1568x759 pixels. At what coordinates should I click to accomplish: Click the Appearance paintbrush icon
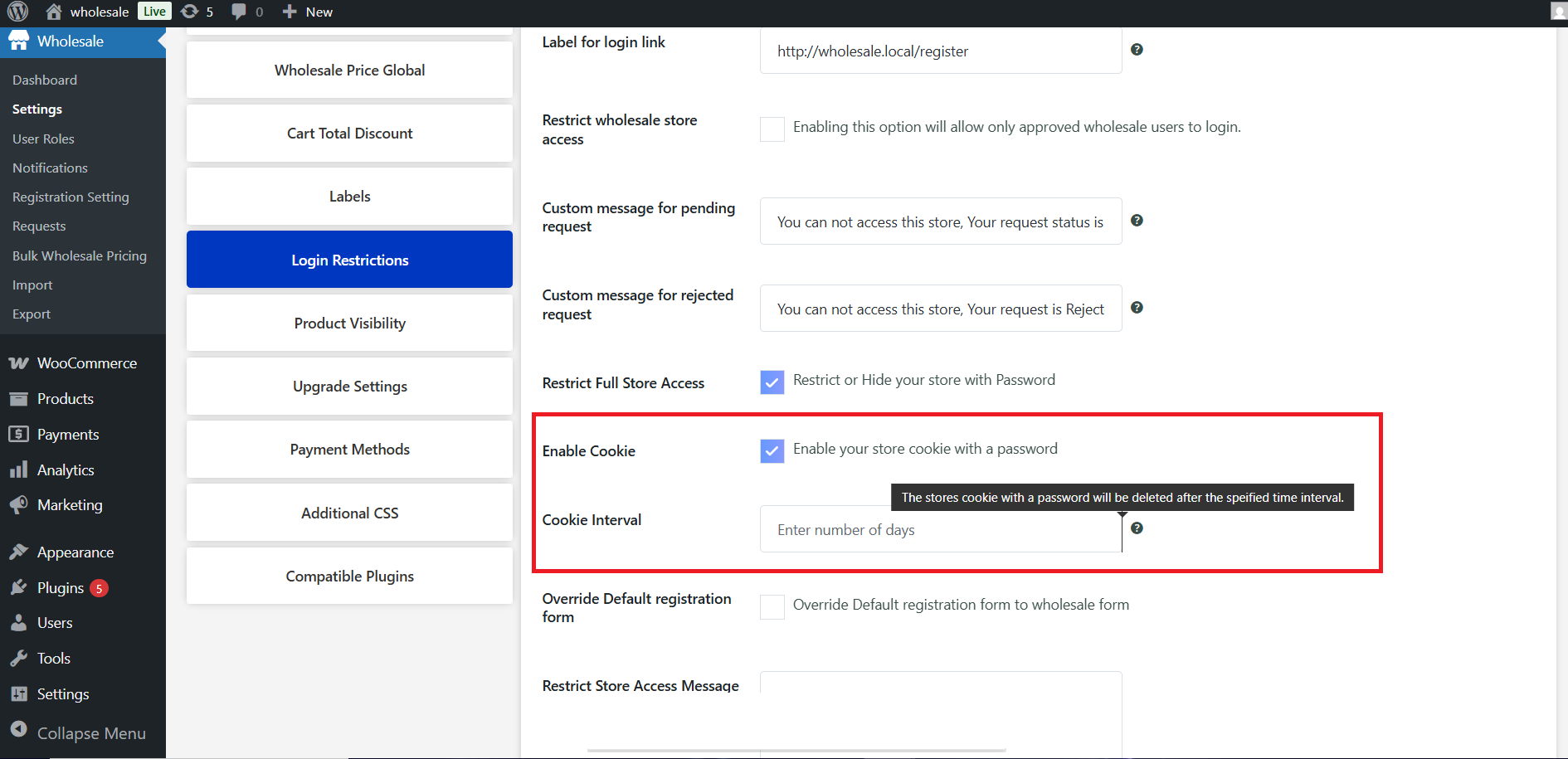pyautogui.click(x=18, y=552)
